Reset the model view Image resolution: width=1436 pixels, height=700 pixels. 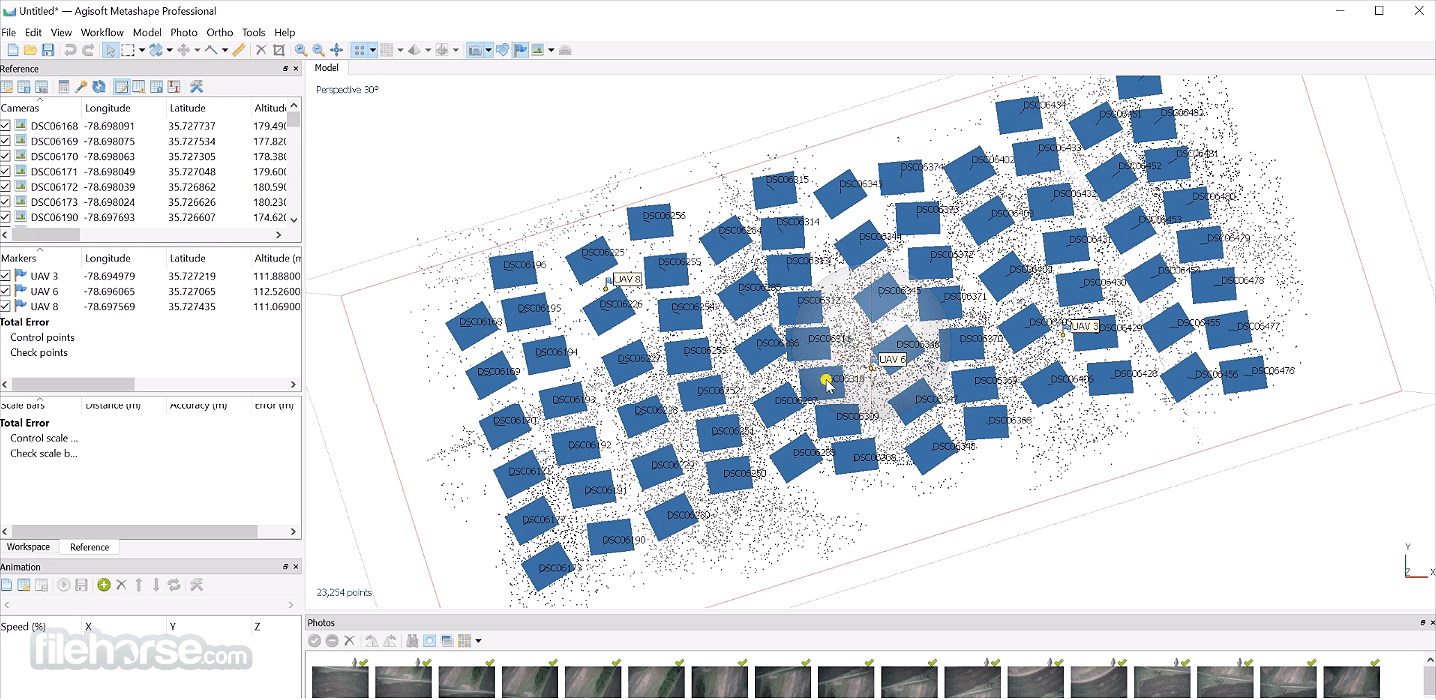click(x=337, y=50)
